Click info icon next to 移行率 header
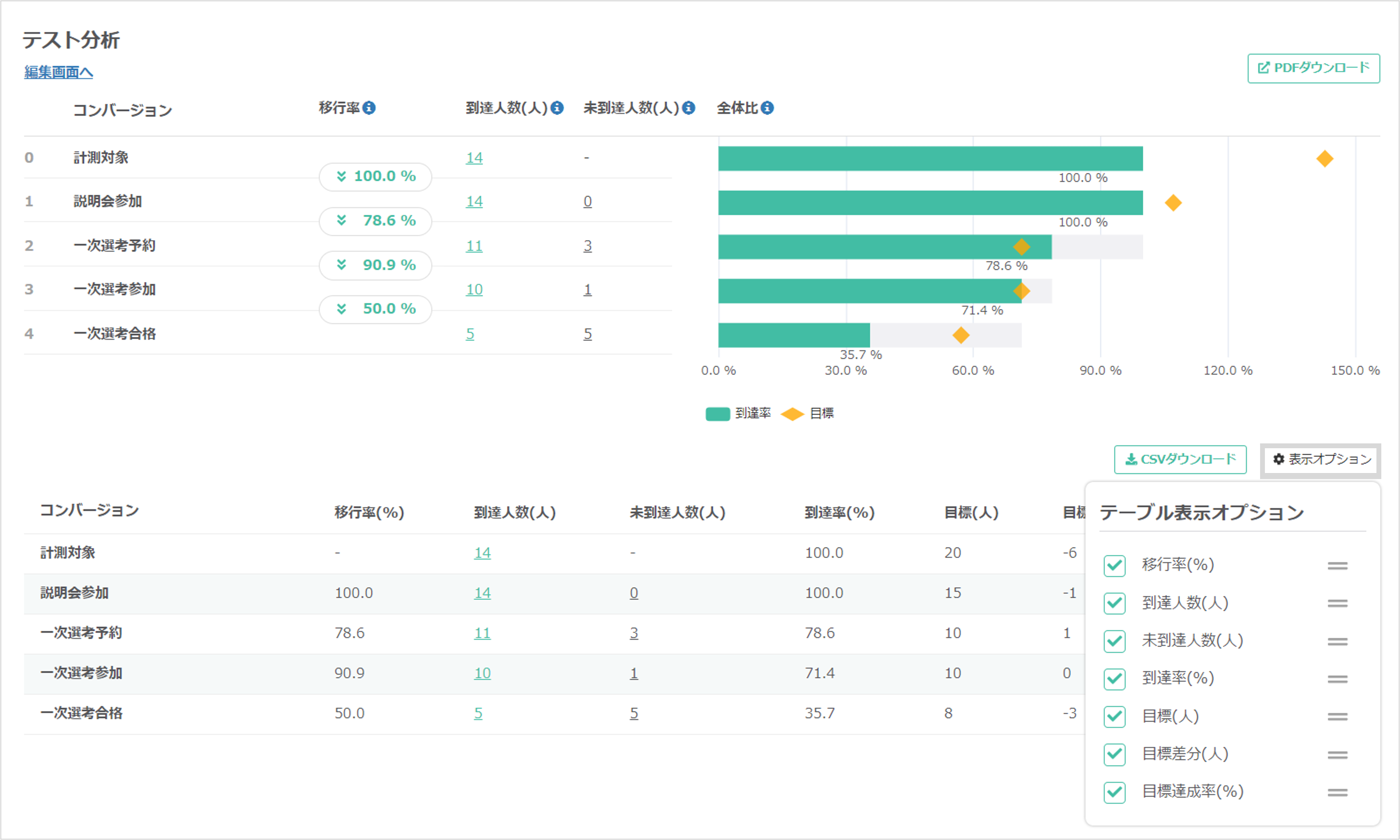 pos(369,107)
